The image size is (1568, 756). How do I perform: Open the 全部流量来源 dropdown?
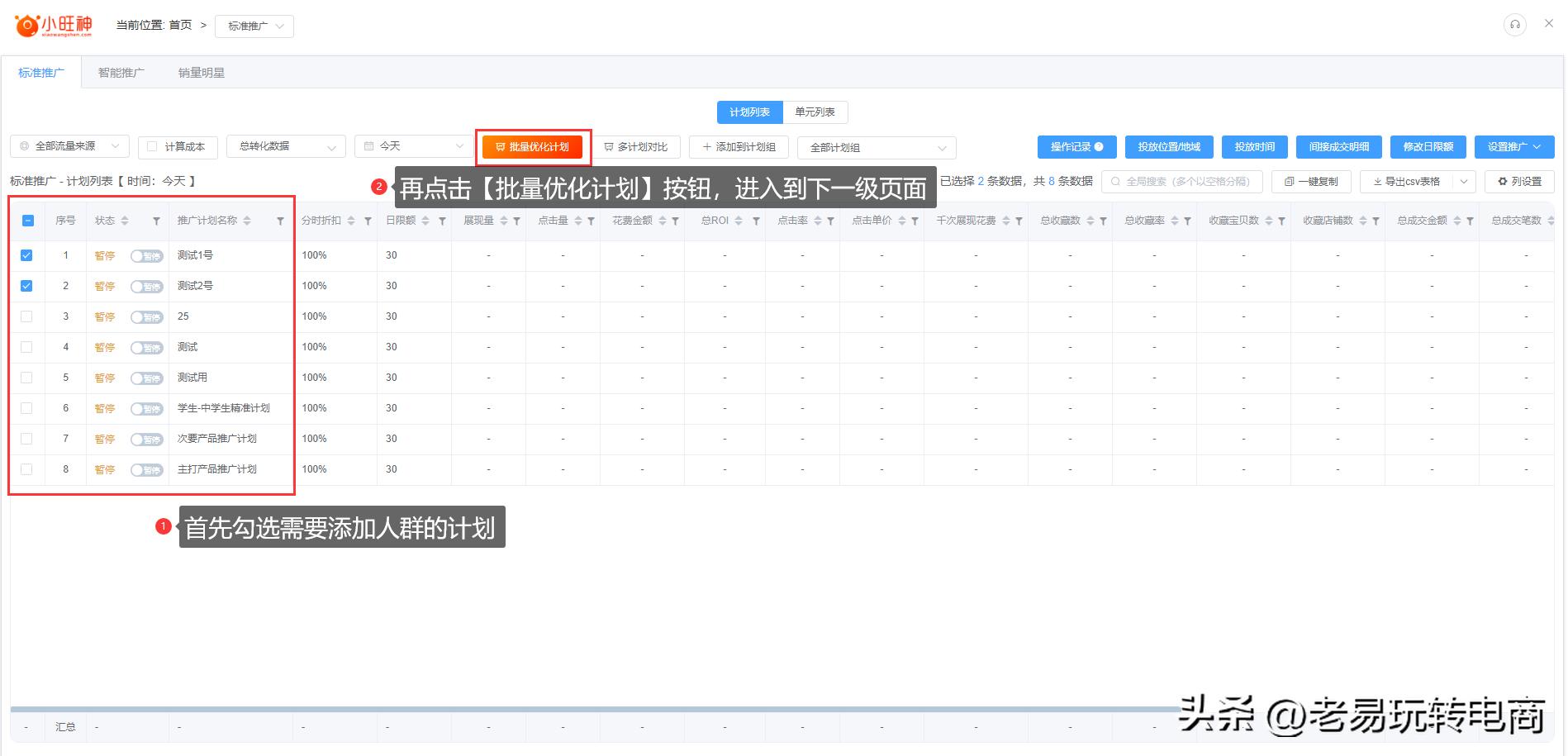69,146
